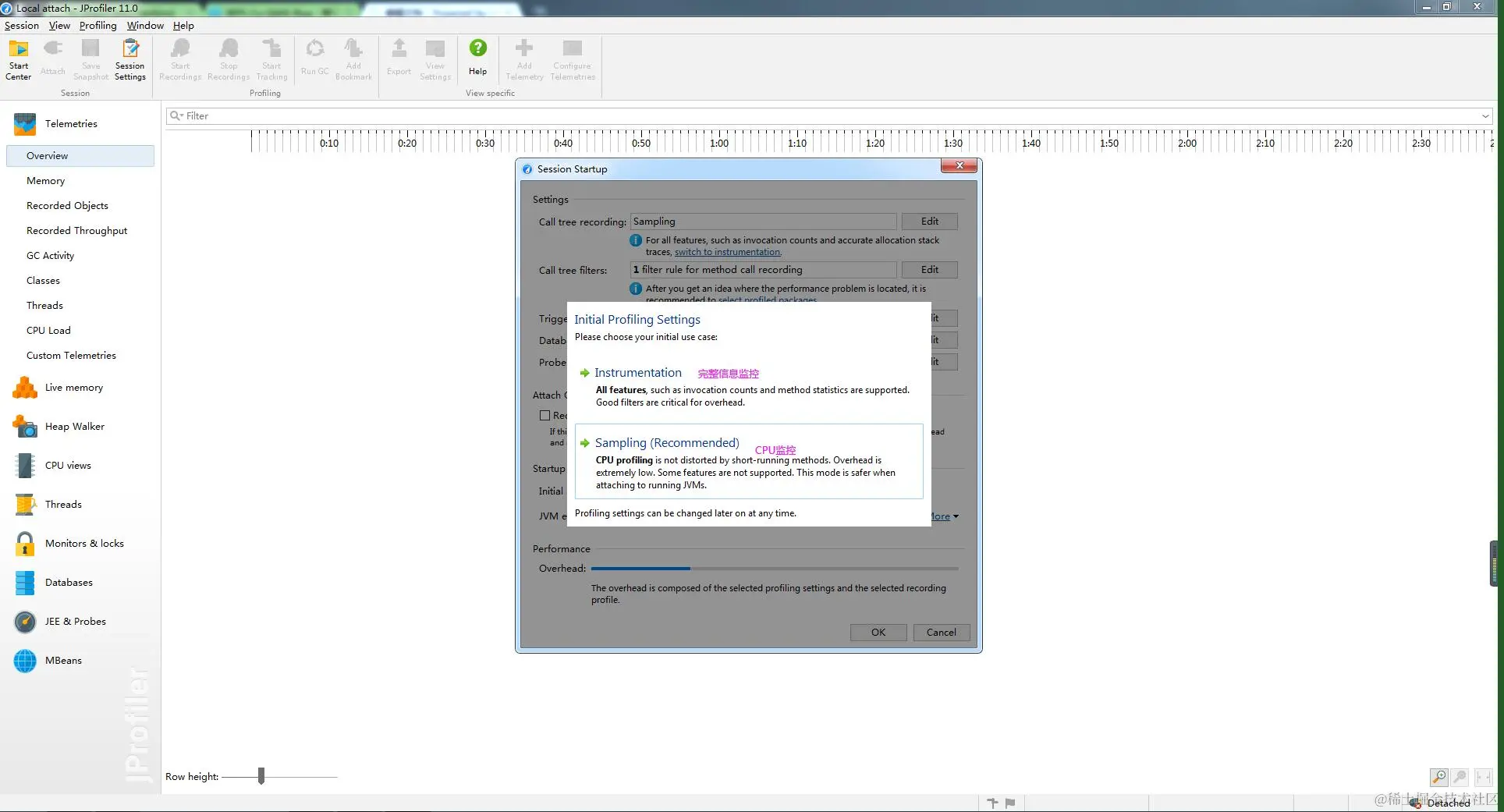Open the Monitors & locks section
1504x812 pixels.
pos(84,543)
